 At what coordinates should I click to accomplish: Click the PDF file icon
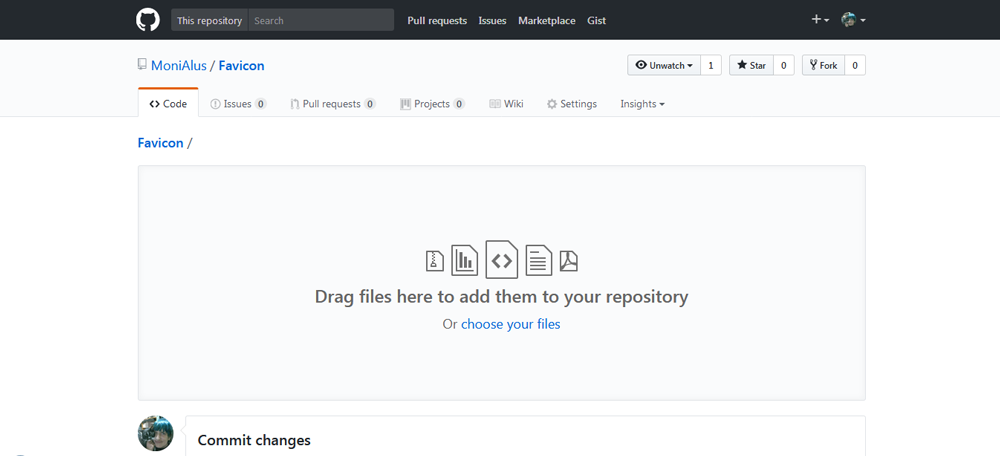point(569,261)
